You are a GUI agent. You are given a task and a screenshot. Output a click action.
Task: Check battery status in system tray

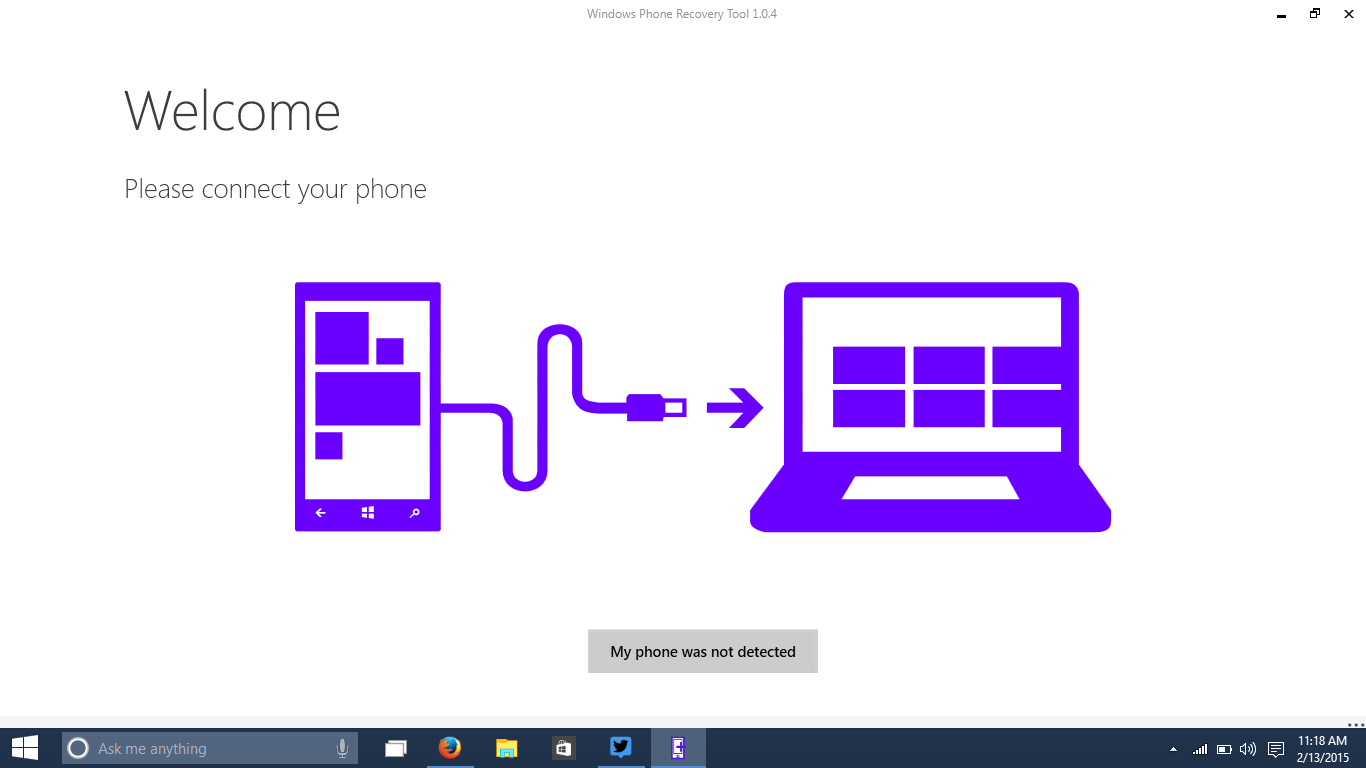coord(1224,749)
